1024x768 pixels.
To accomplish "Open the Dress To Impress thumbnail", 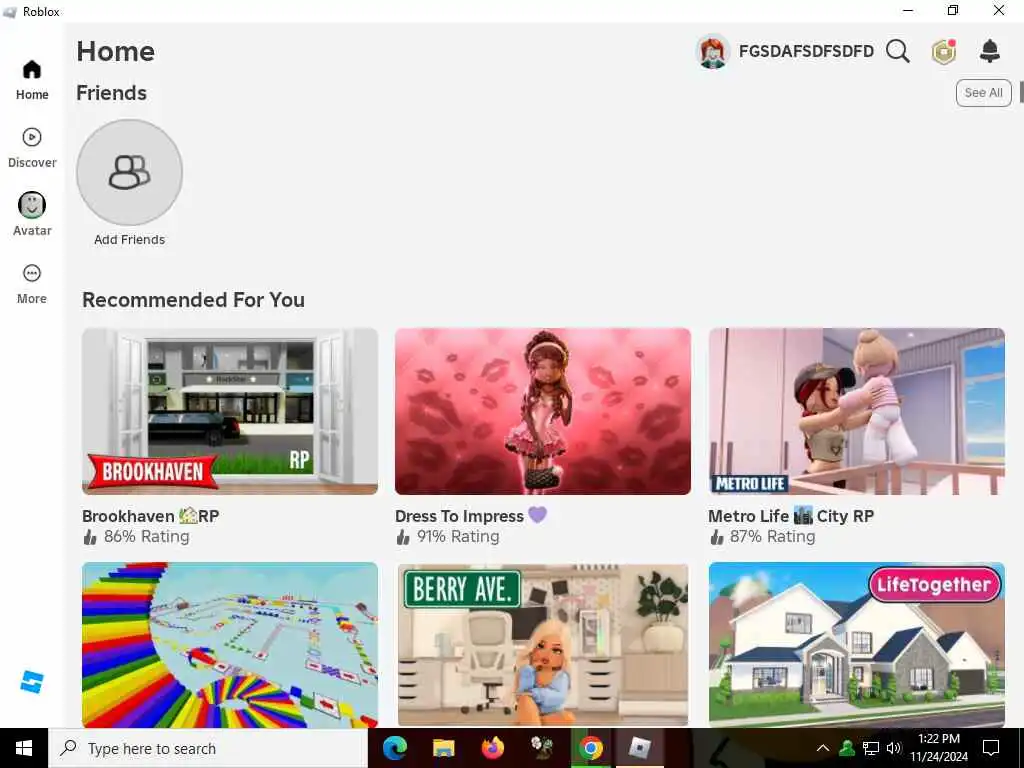I will pos(543,411).
